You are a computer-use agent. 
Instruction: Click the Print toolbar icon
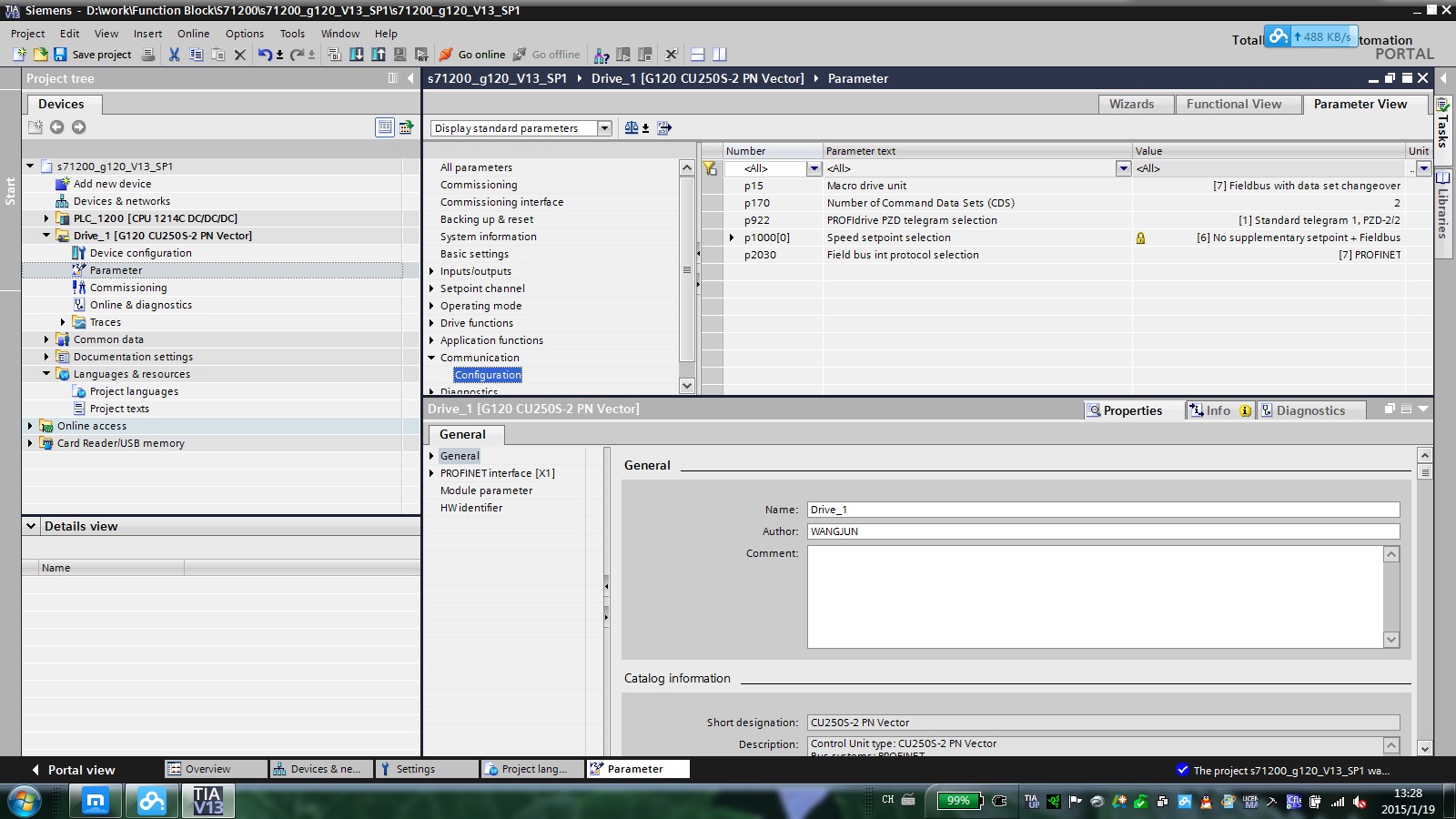(x=148, y=55)
